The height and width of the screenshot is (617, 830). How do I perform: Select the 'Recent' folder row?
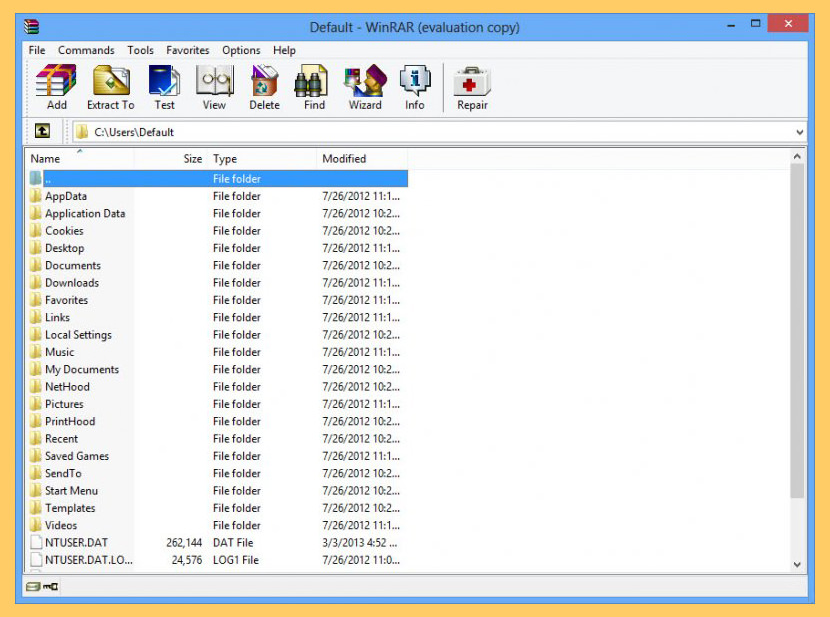tap(217, 439)
